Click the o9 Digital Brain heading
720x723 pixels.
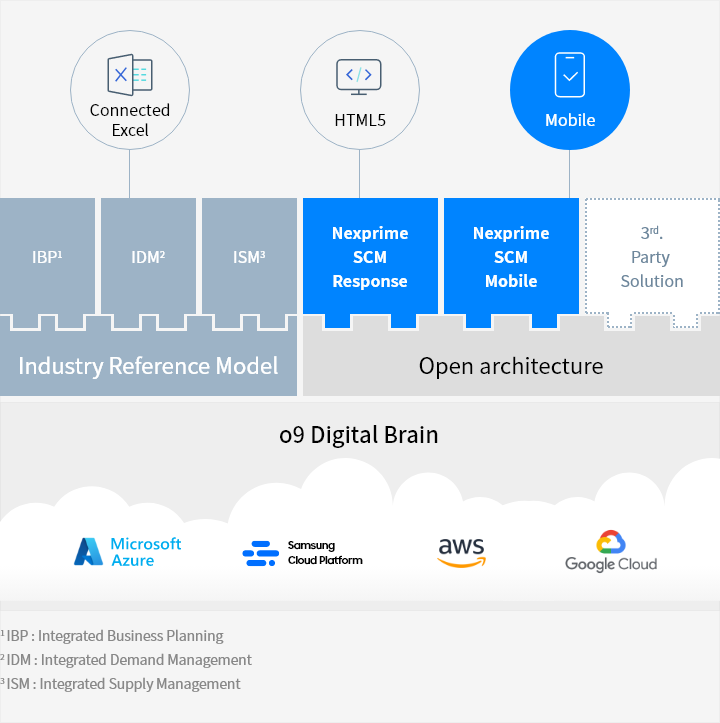(x=359, y=435)
